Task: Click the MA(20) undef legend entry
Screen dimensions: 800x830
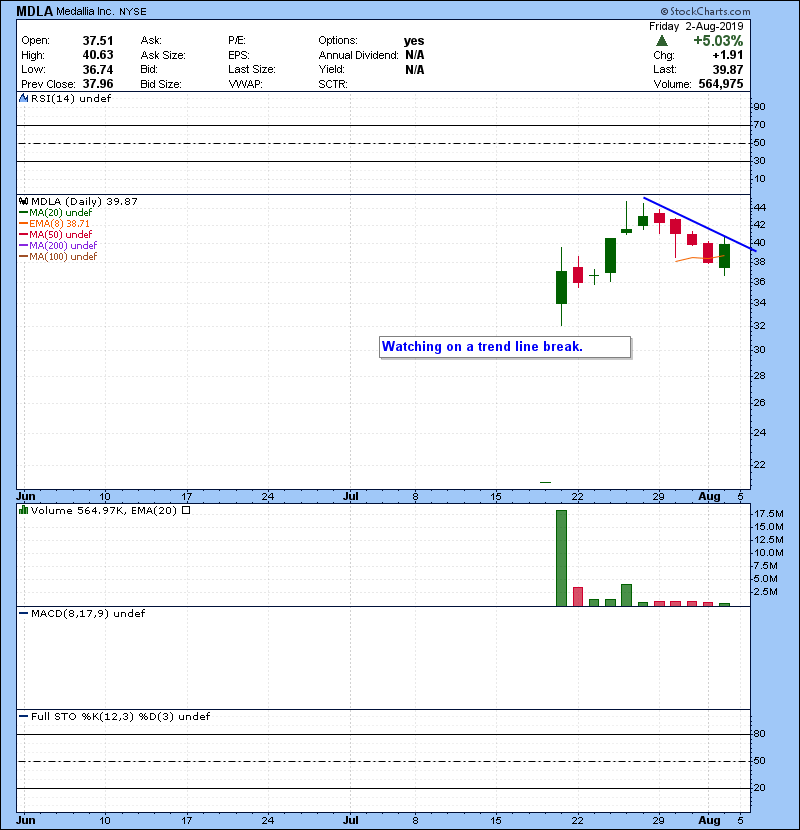Action: (x=60, y=213)
